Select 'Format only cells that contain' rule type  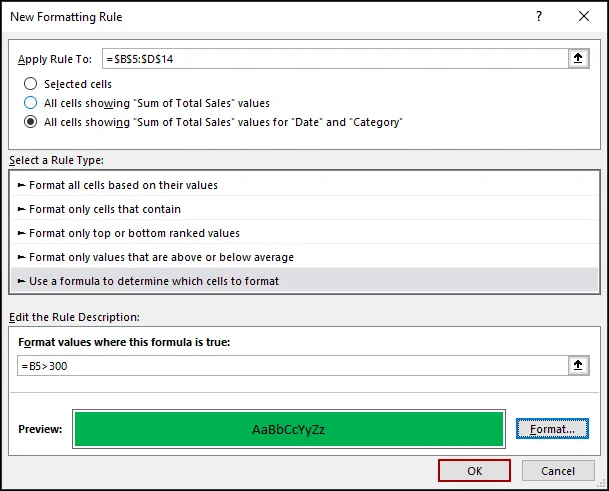tap(304, 209)
